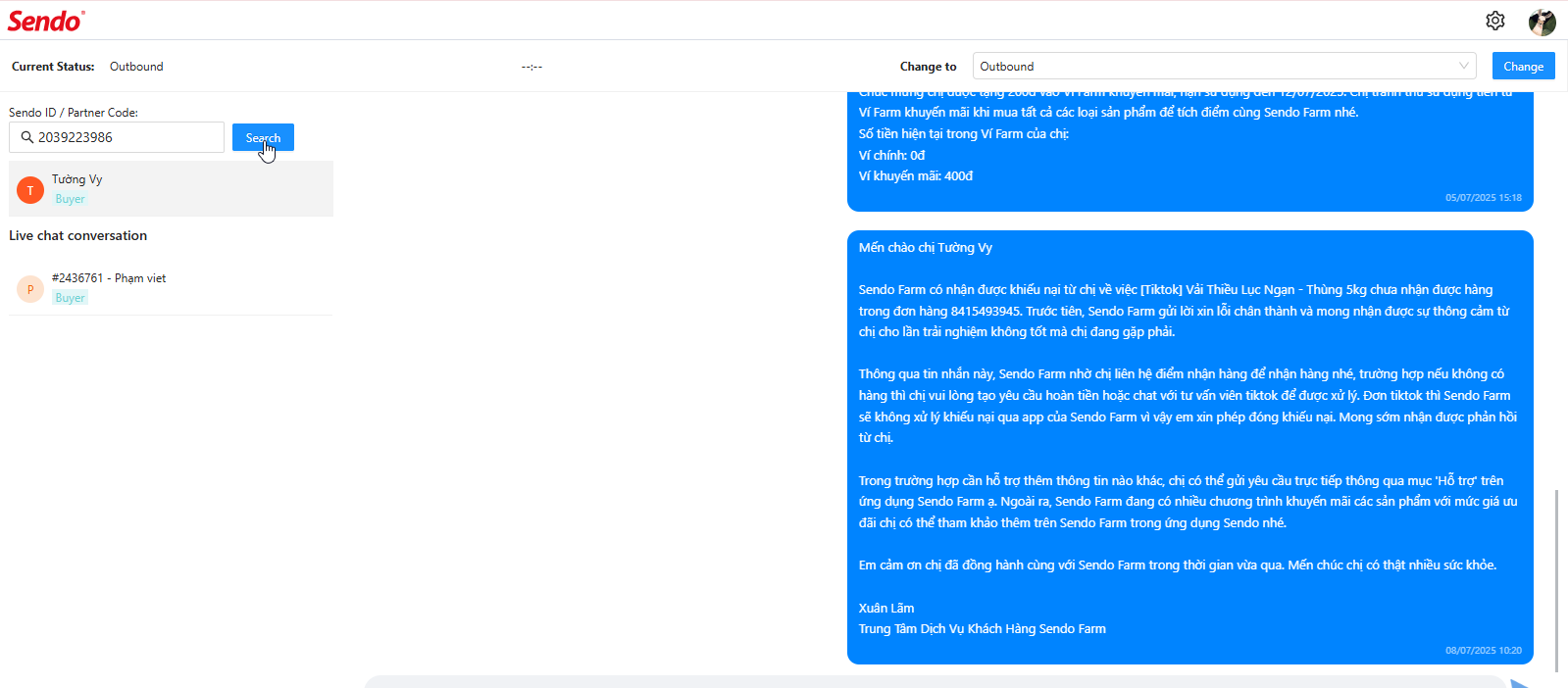Image resolution: width=1568 pixels, height=688 pixels.
Task: Click the dropdown chevron next to Outbound
Action: point(1463,67)
